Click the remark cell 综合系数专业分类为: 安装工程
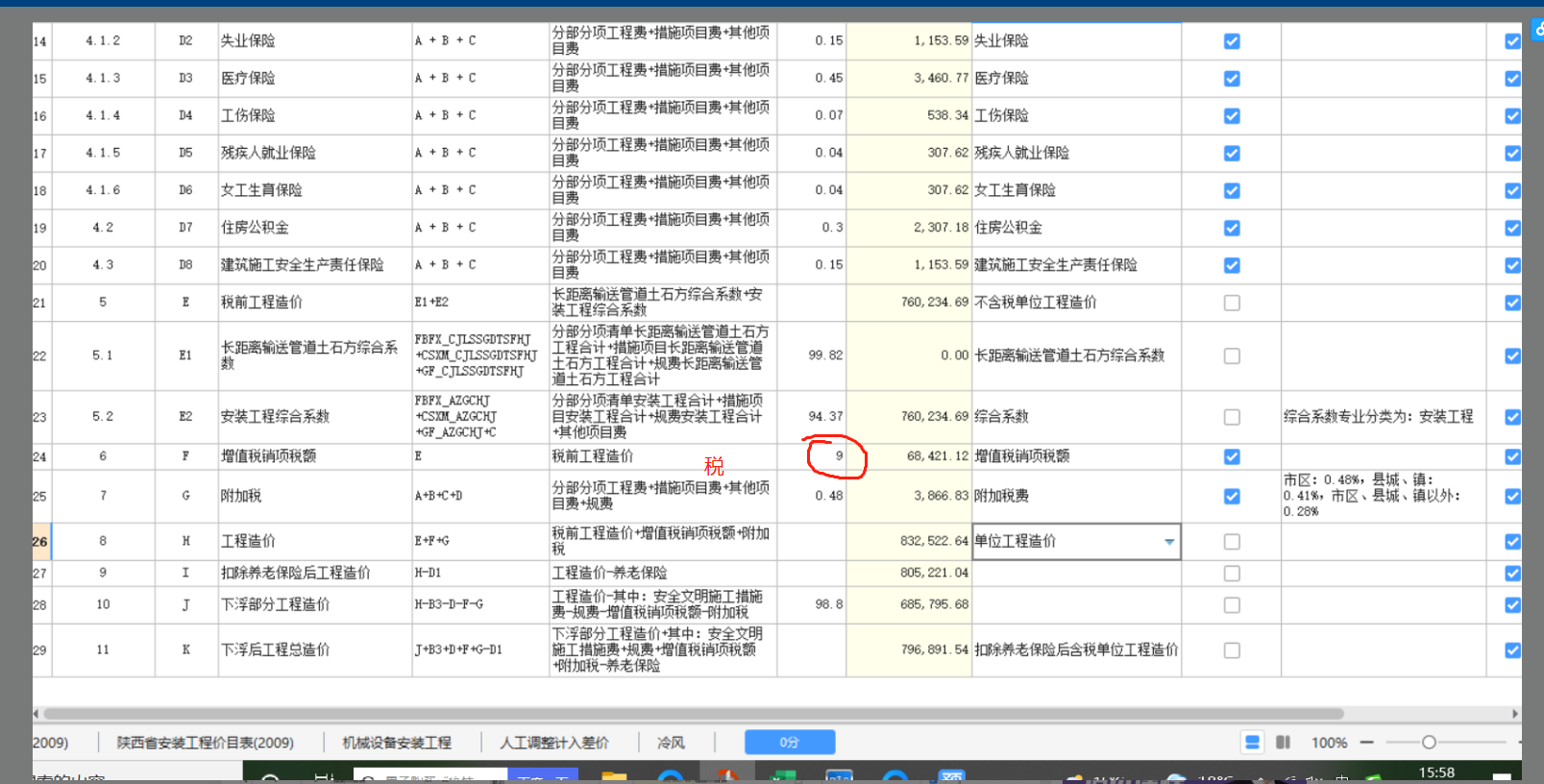Viewport: 1544px width, 784px height. pos(1383,417)
